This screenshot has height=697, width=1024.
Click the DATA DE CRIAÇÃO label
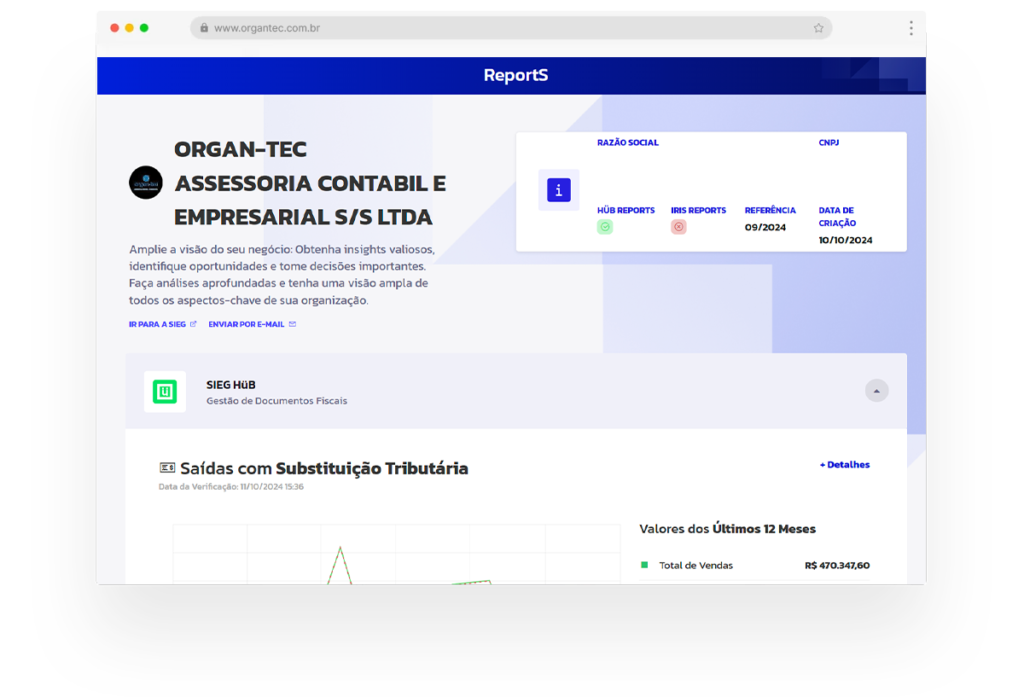(837, 216)
